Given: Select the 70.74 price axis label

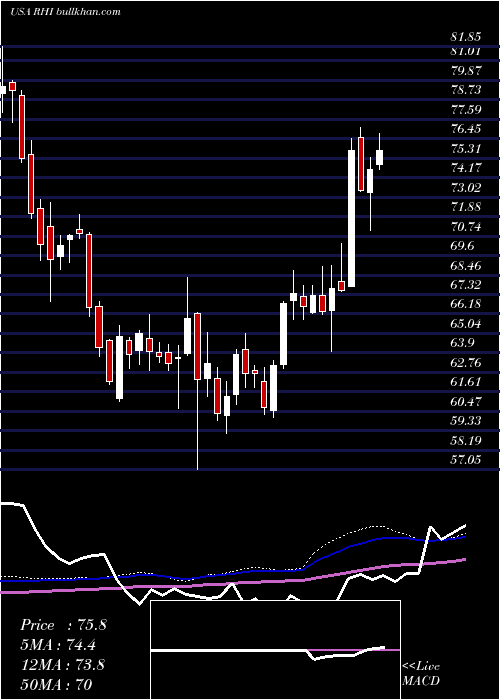Looking at the screenshot, I should (x=466, y=227).
